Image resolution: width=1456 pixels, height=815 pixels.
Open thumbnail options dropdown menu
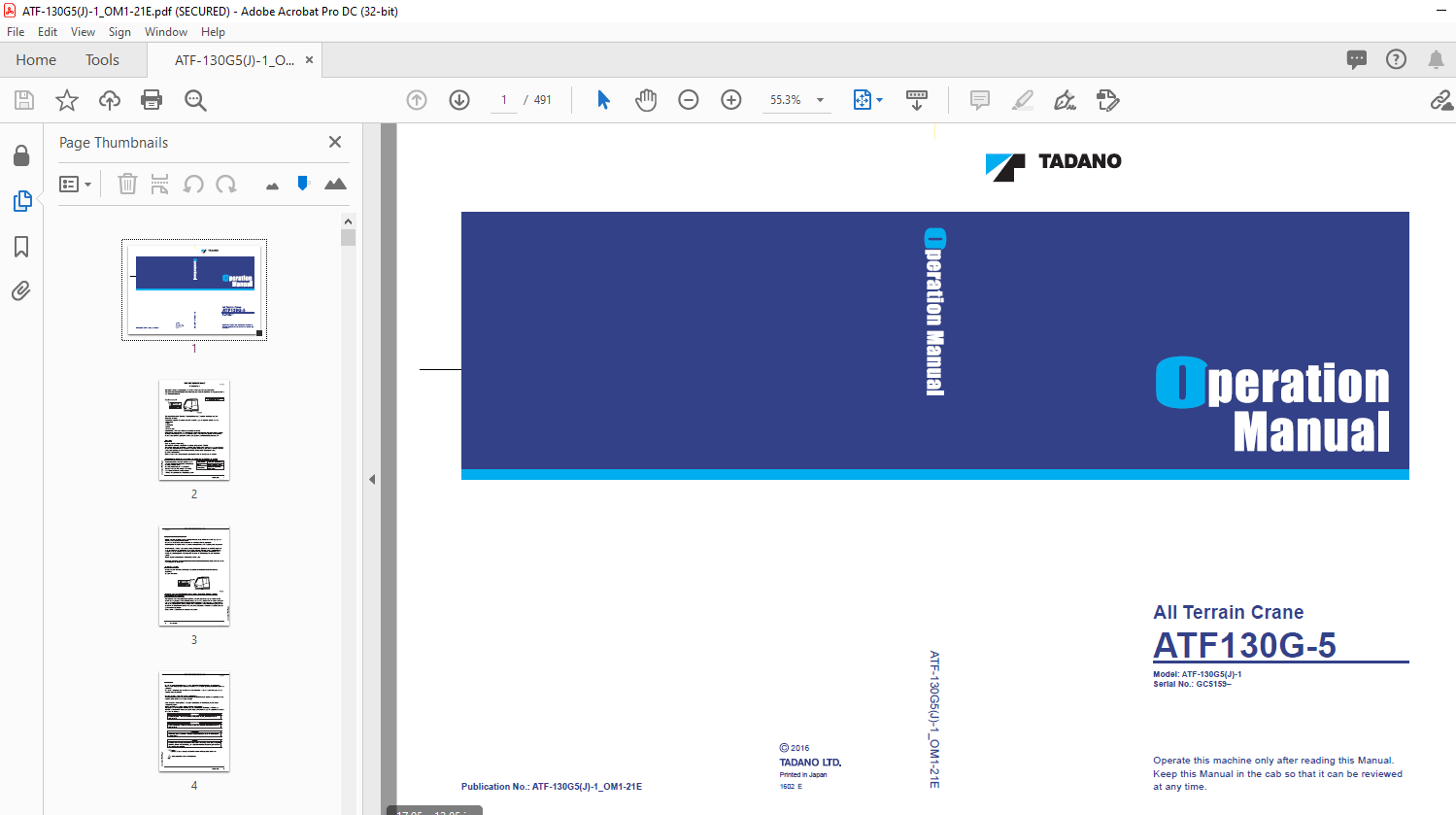[x=75, y=184]
